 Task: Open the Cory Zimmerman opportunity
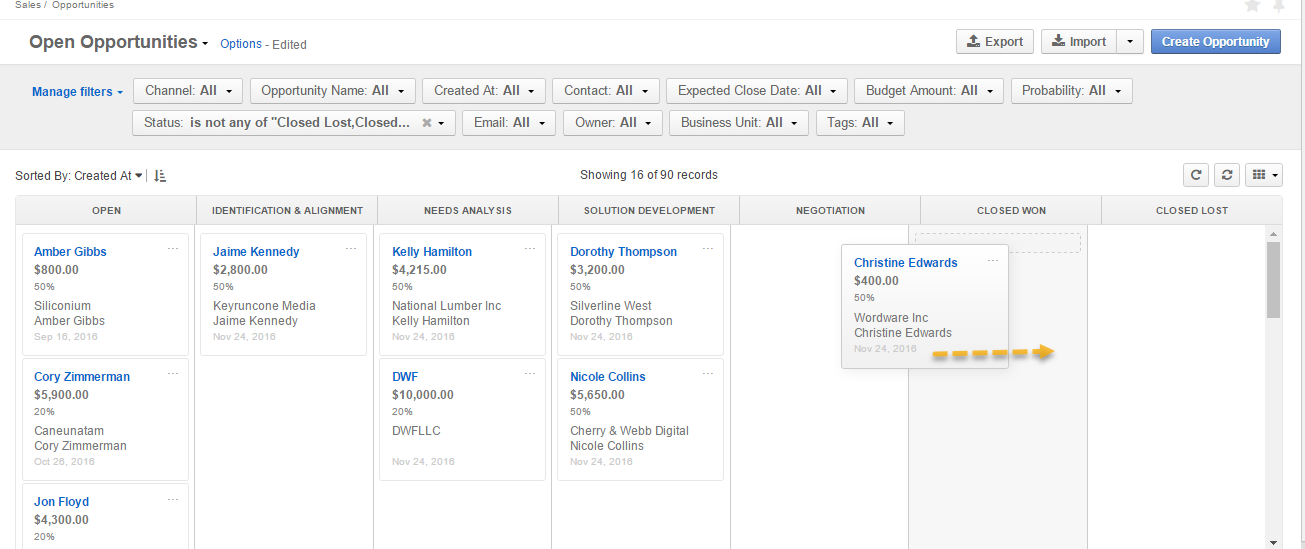pyautogui.click(x=82, y=377)
